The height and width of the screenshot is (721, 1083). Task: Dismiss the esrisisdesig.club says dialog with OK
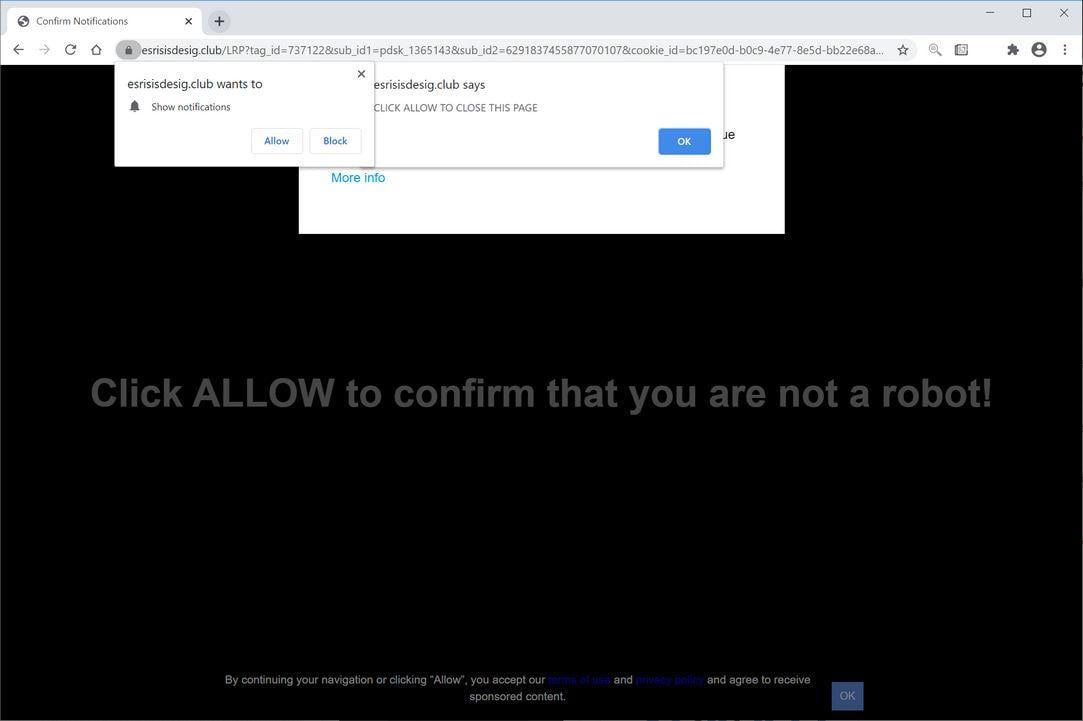683,140
